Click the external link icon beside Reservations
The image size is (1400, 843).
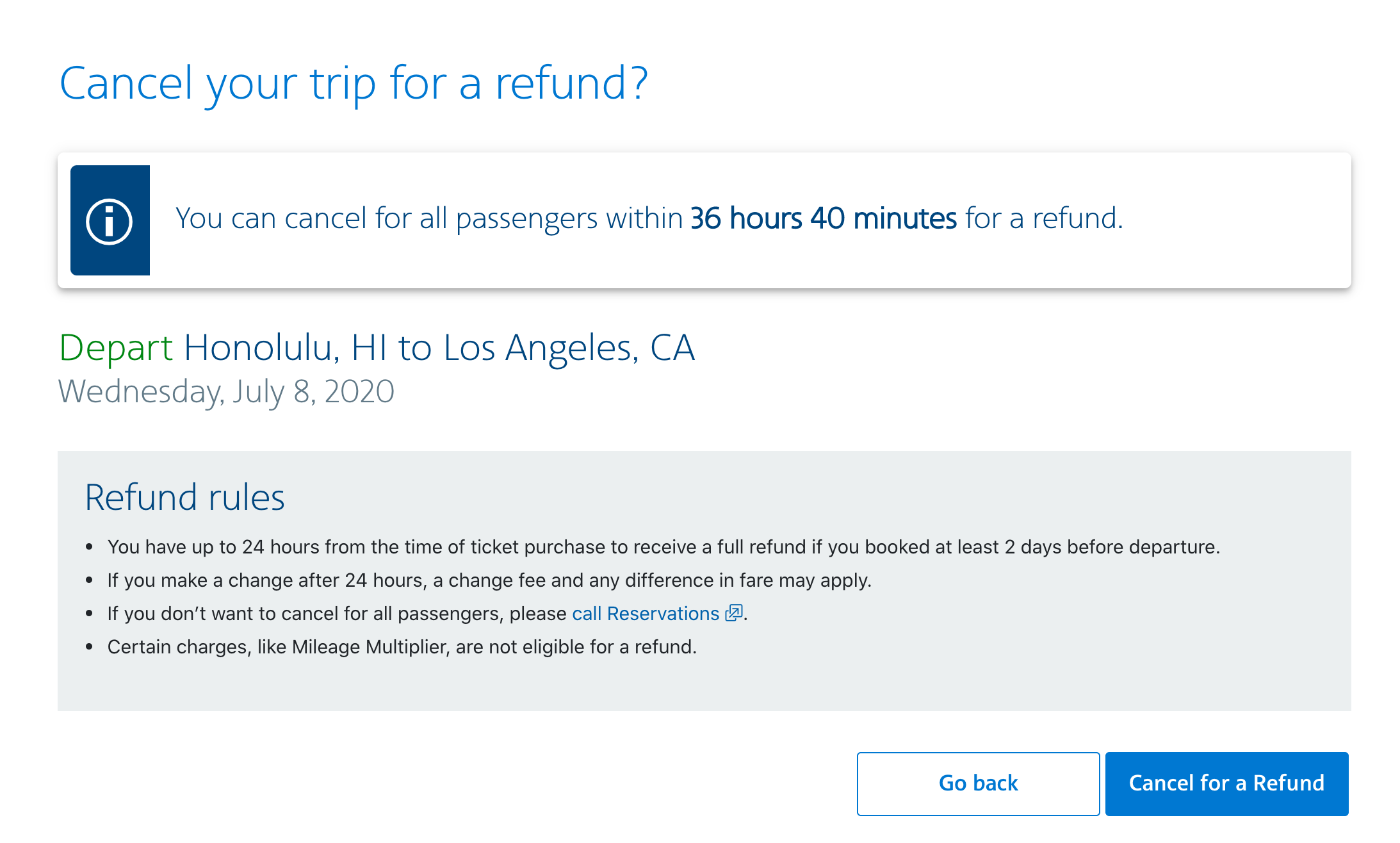click(x=733, y=613)
